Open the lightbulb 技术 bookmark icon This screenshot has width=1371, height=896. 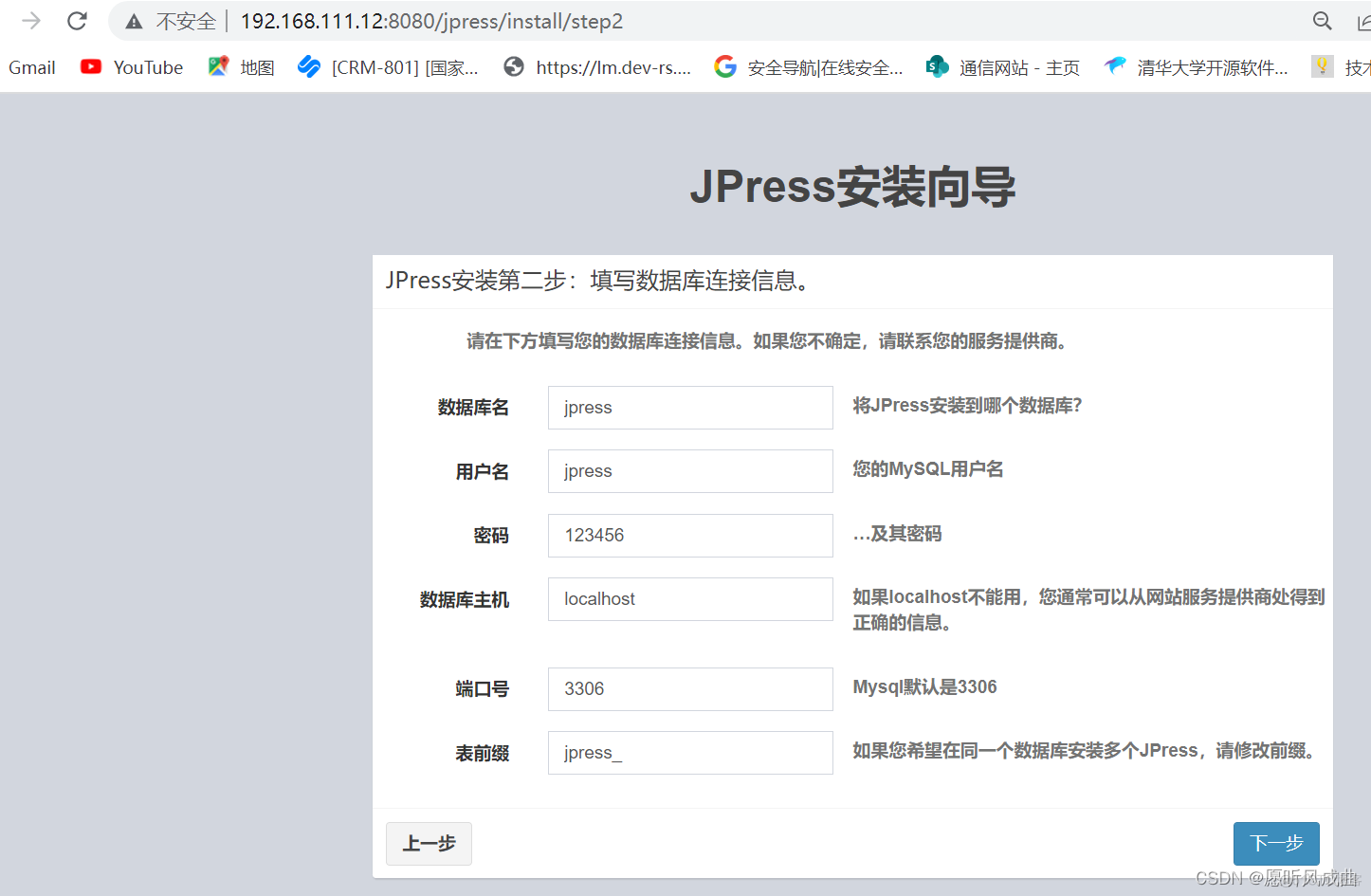1322,66
